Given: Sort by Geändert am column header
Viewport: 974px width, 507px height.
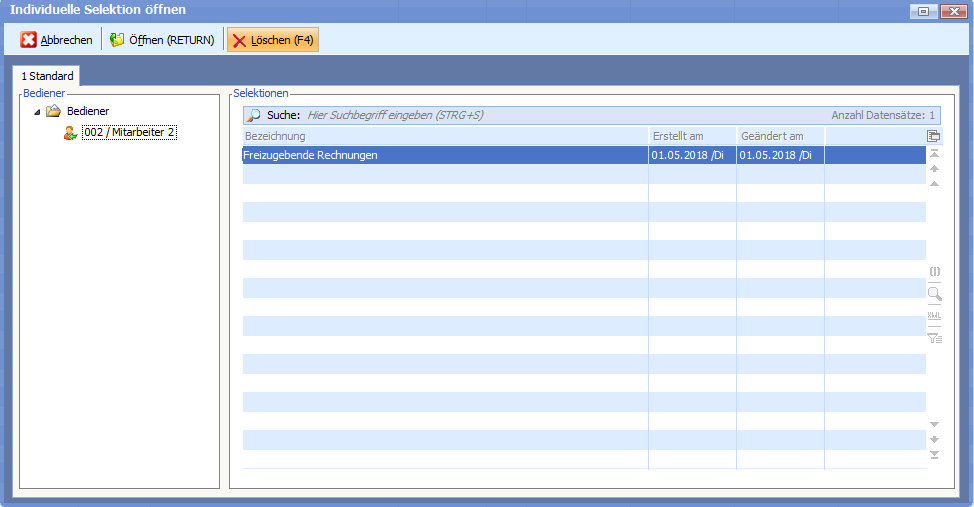Looking at the screenshot, I should coord(780,136).
